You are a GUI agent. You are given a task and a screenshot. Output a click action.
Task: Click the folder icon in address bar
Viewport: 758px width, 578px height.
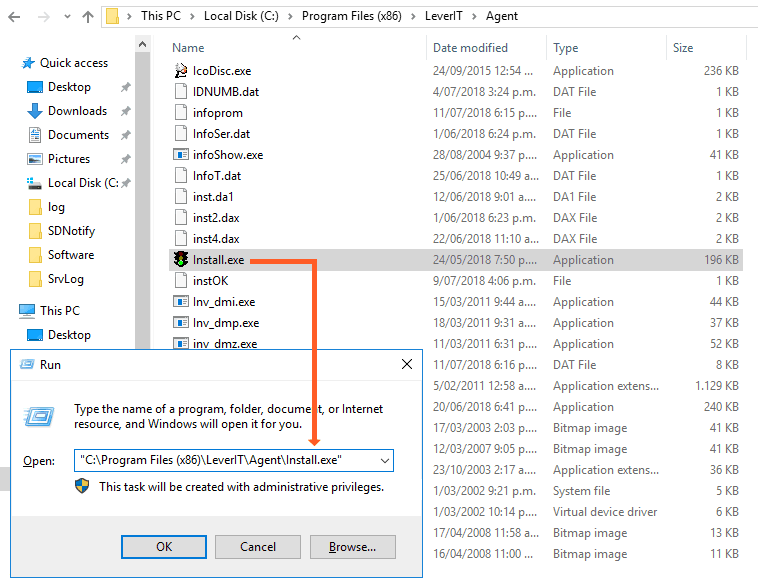pos(113,16)
